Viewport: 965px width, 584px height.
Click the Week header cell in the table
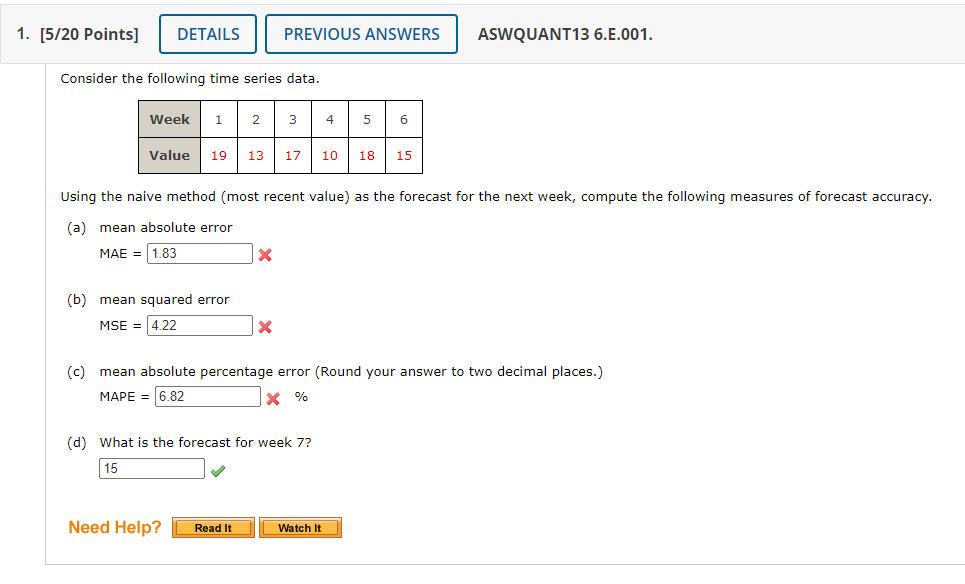coord(169,119)
